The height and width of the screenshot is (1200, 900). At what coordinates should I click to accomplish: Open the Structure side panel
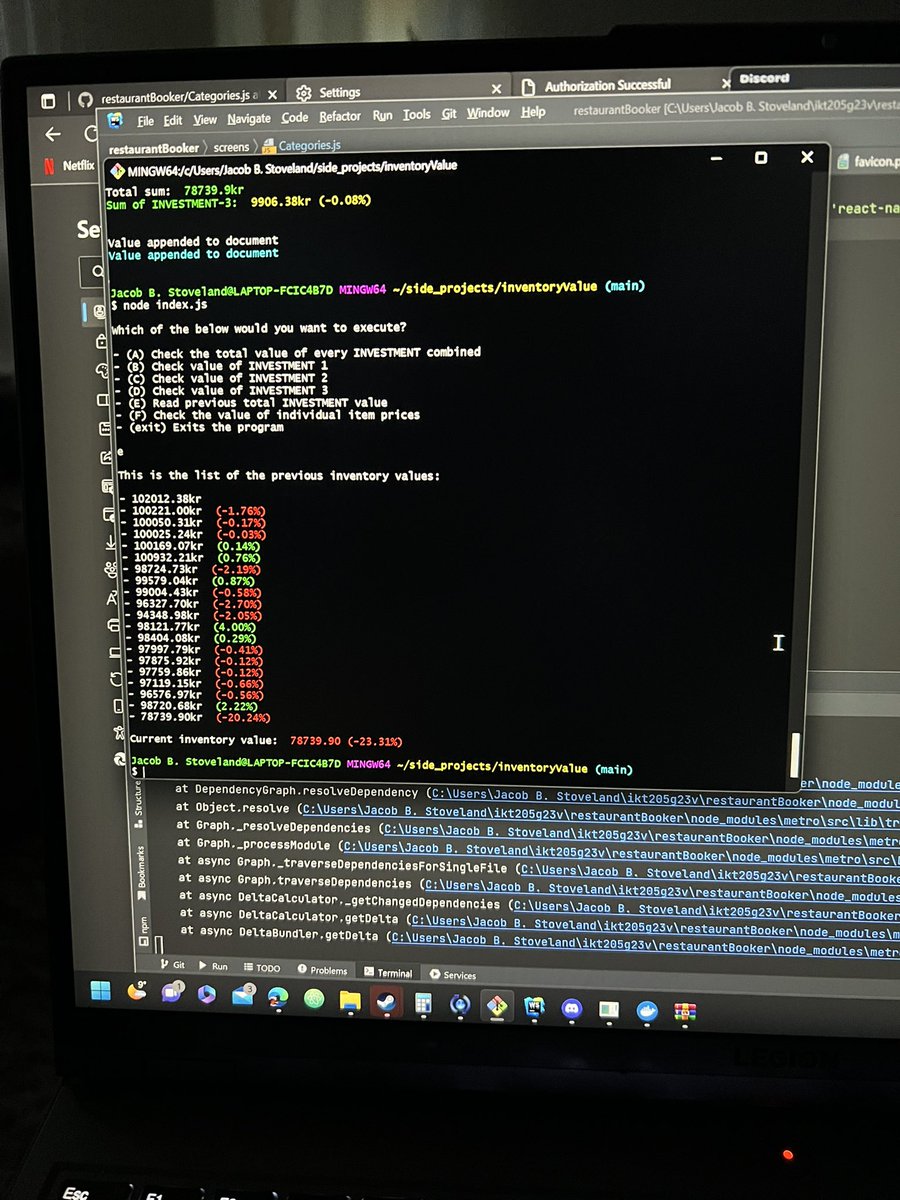pos(139,806)
